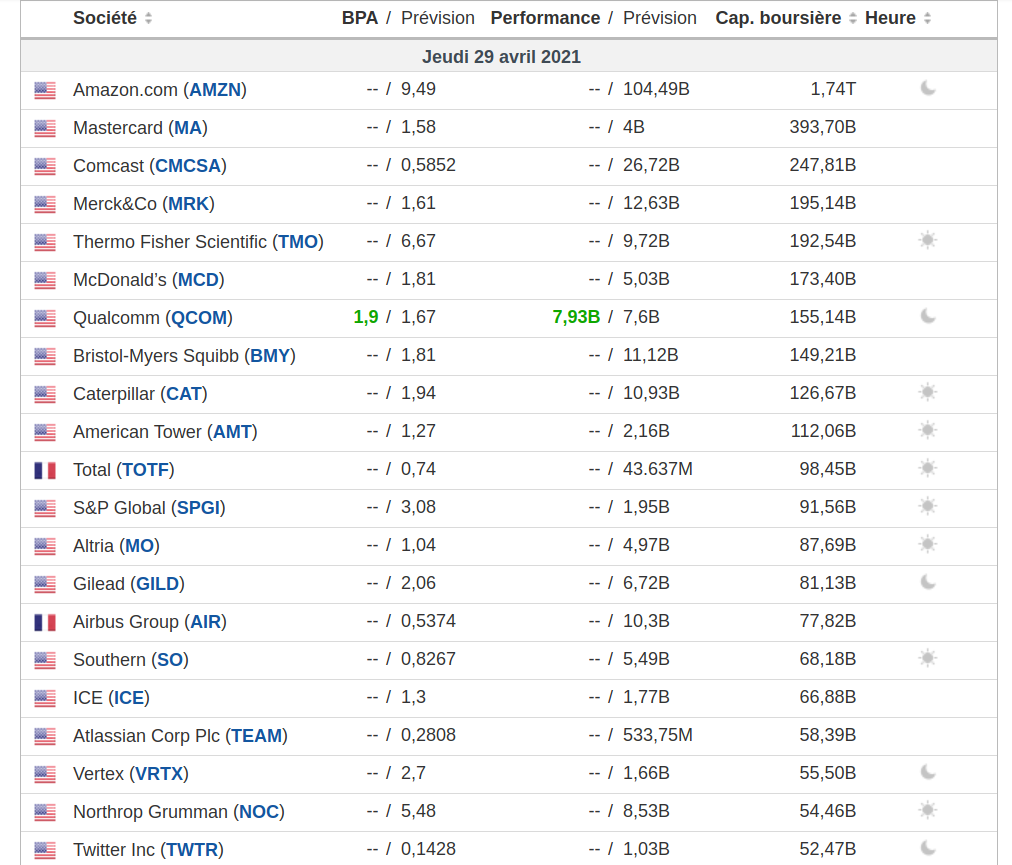Open the TEAM ticker link
1012x865 pixels.
point(257,737)
